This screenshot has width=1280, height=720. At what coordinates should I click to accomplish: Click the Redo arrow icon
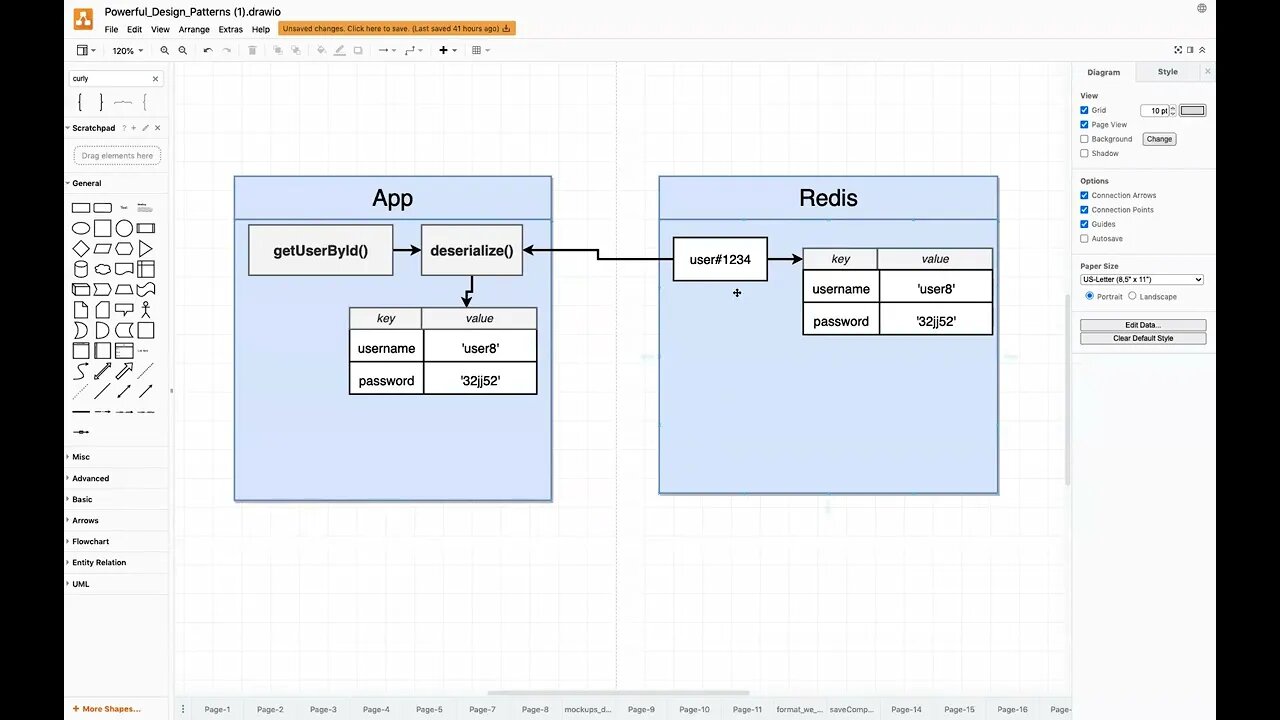pos(226,50)
